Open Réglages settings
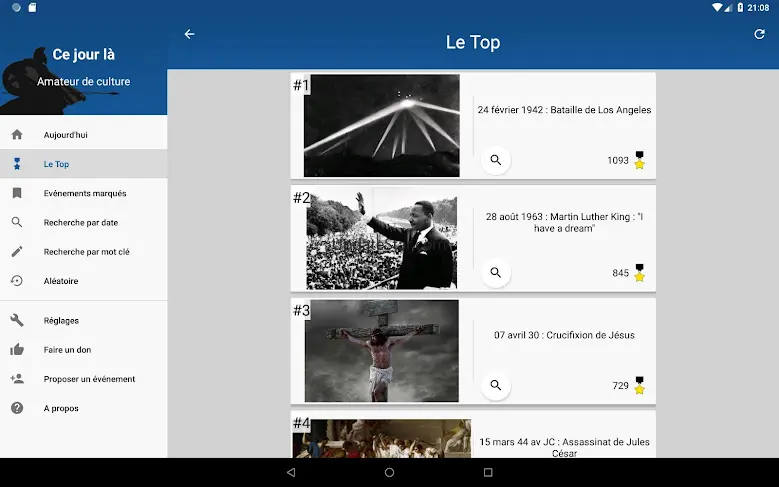 pos(61,321)
